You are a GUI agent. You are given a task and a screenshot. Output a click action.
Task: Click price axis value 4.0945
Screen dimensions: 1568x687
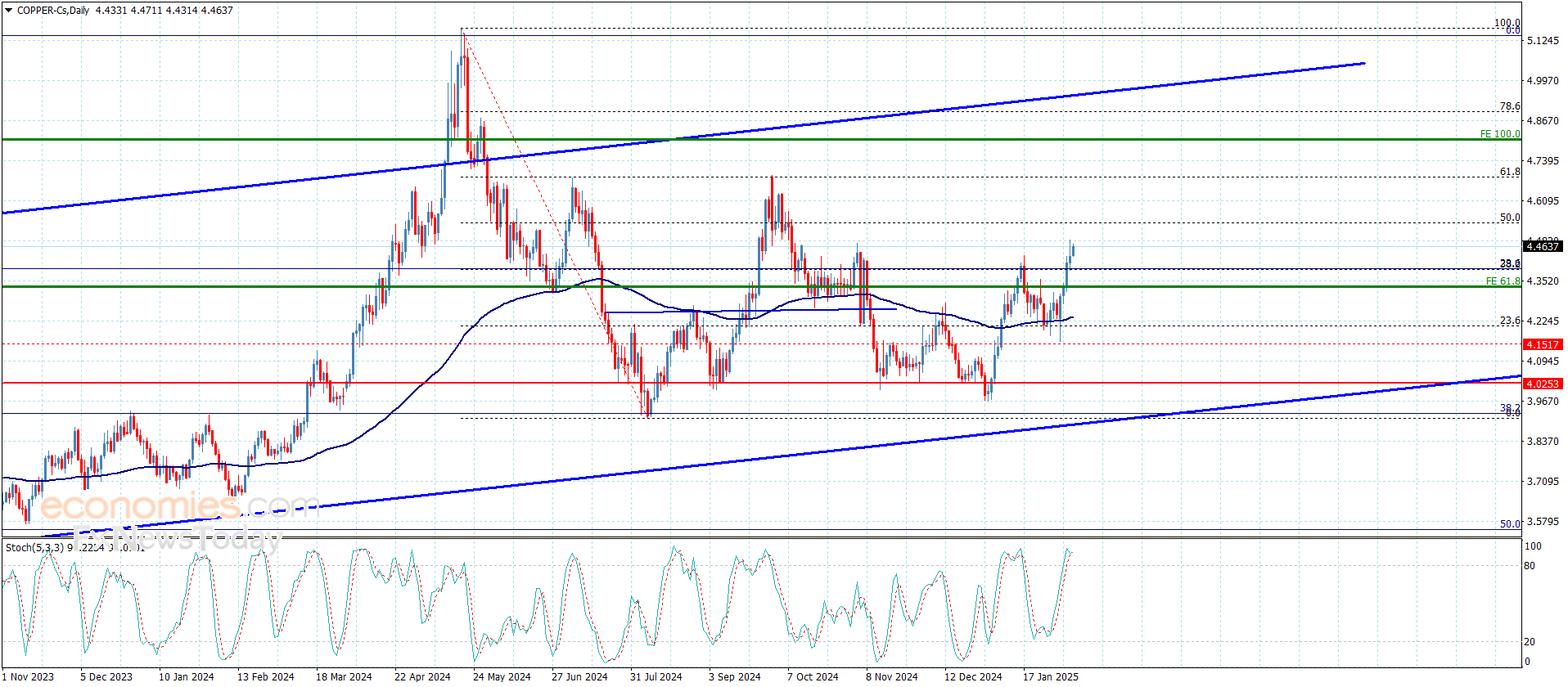pyautogui.click(x=1543, y=361)
